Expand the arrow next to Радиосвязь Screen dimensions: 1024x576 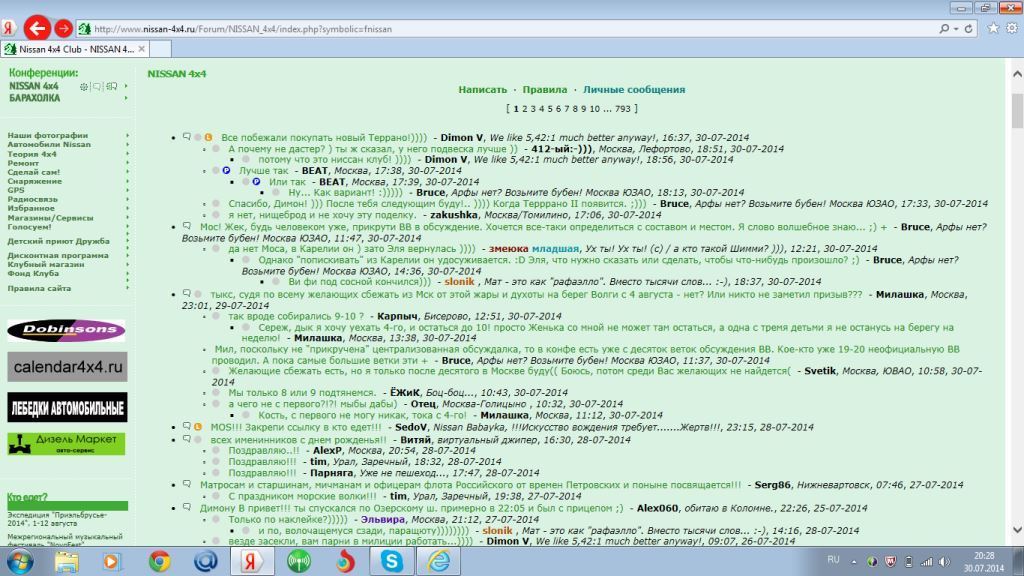tap(127, 199)
